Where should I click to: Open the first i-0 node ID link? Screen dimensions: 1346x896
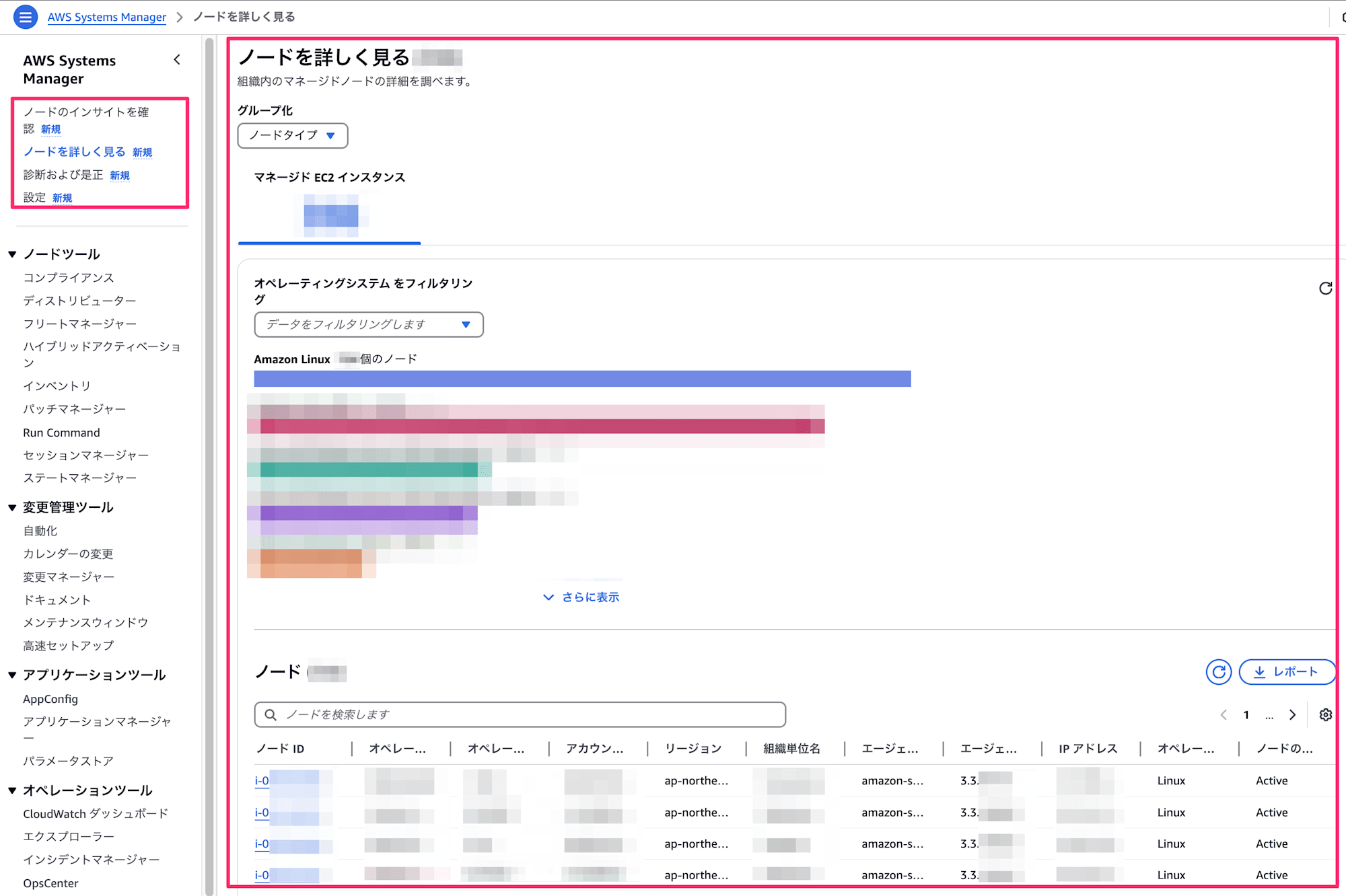click(x=262, y=781)
